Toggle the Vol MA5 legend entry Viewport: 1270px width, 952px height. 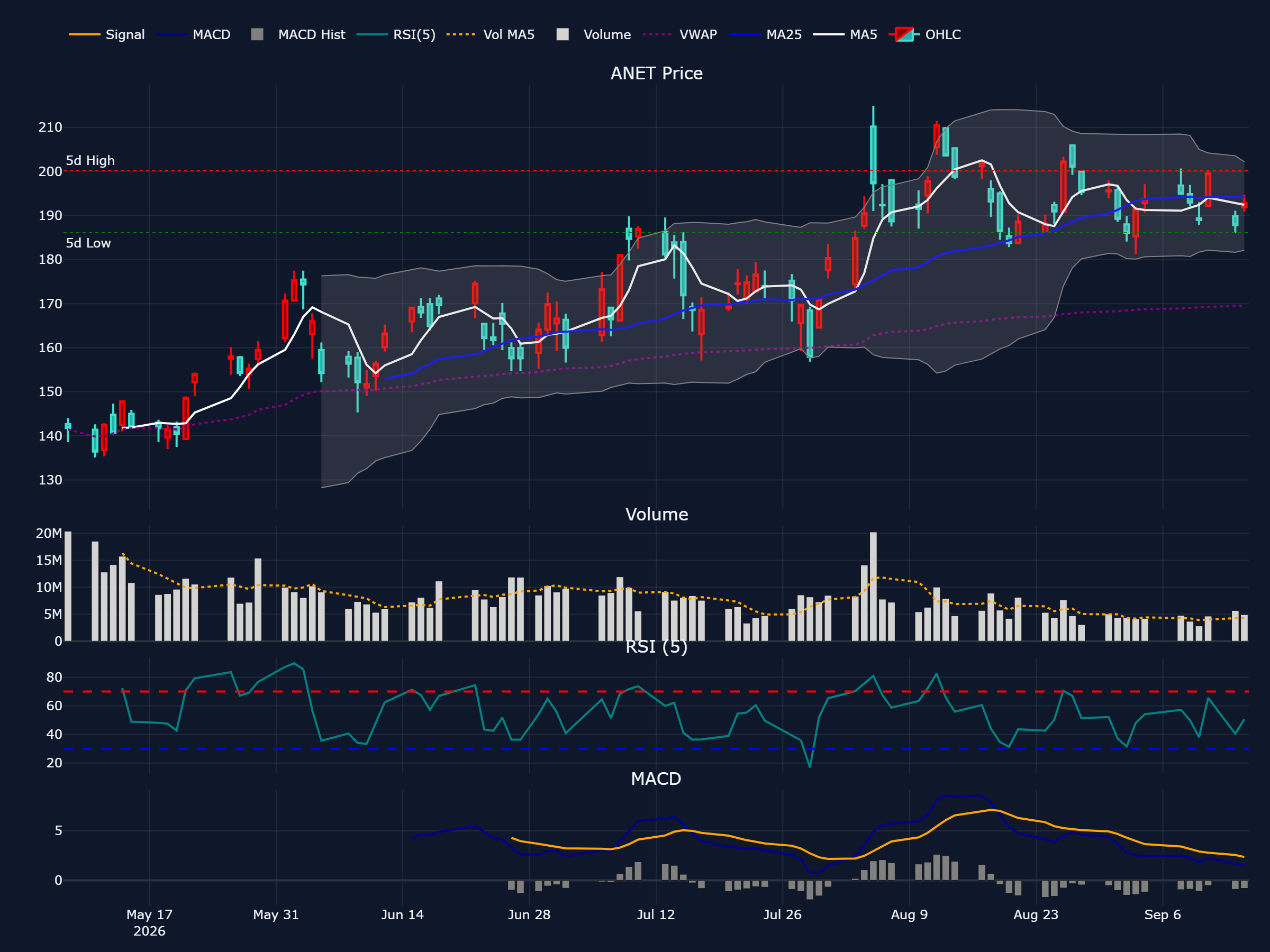click(491, 34)
